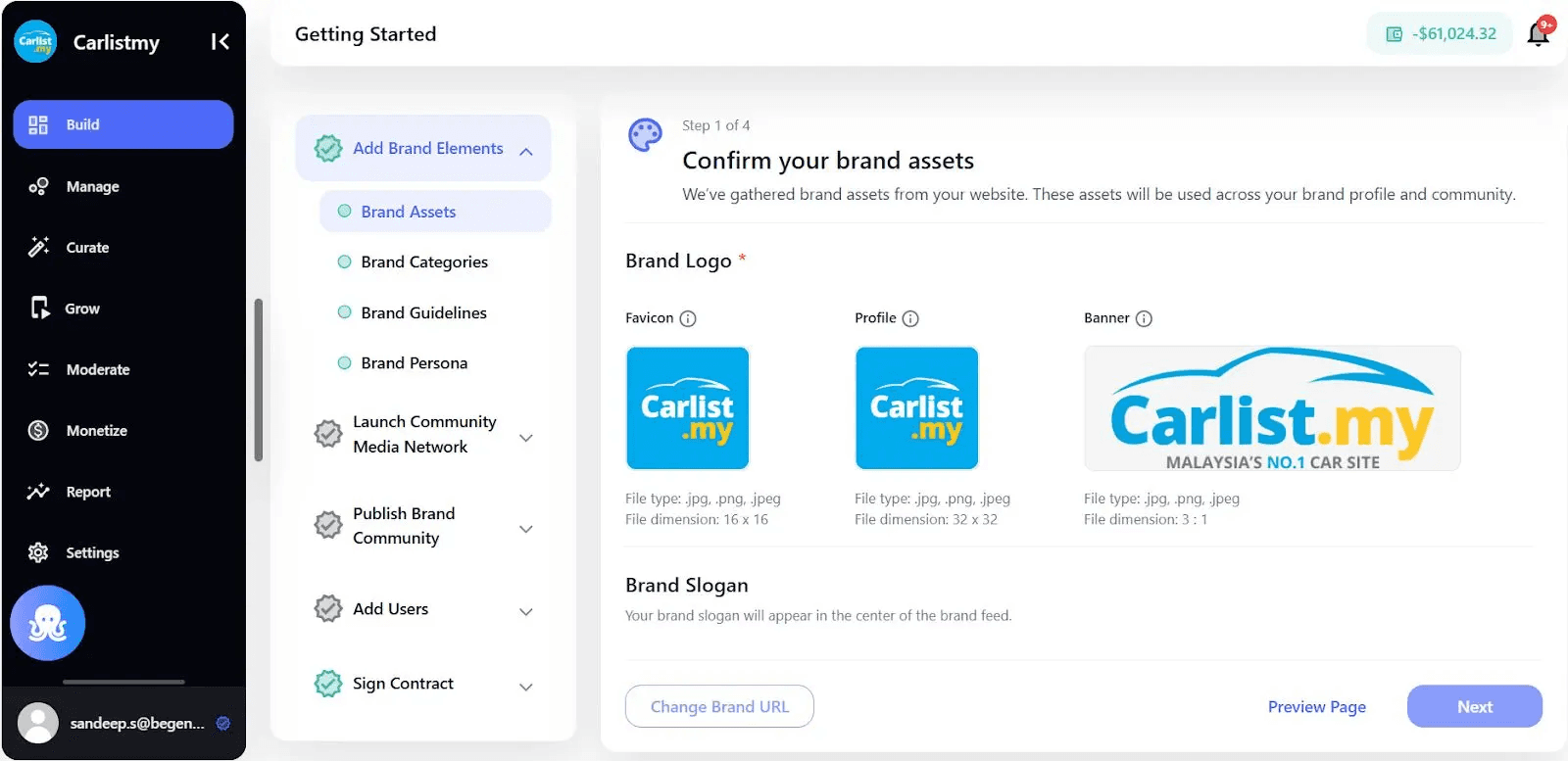1568x761 pixels.
Task: Select the Brand Categories step circle
Action: coord(344,262)
